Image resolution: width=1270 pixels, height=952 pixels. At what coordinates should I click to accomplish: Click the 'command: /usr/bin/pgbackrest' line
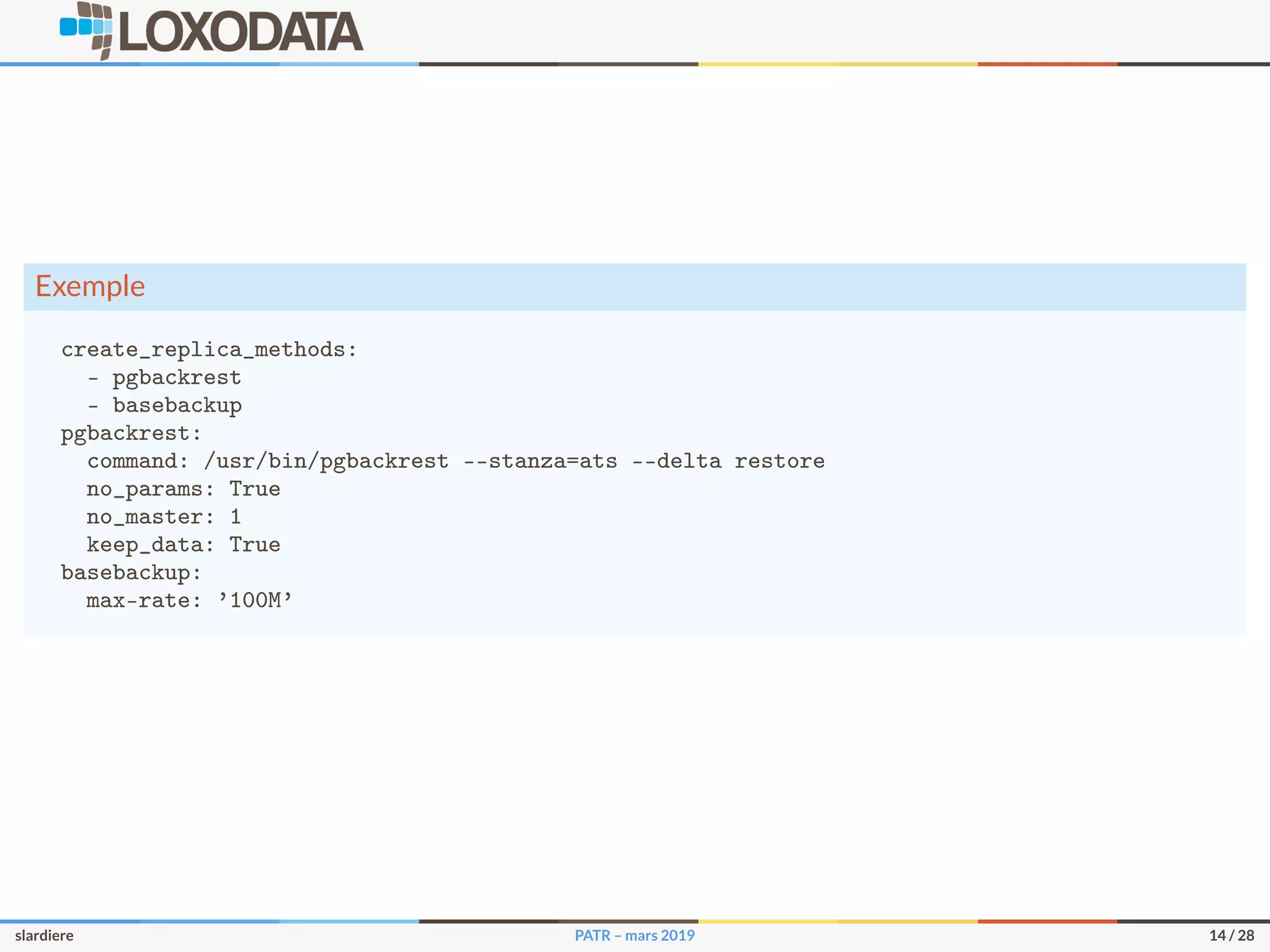456,461
